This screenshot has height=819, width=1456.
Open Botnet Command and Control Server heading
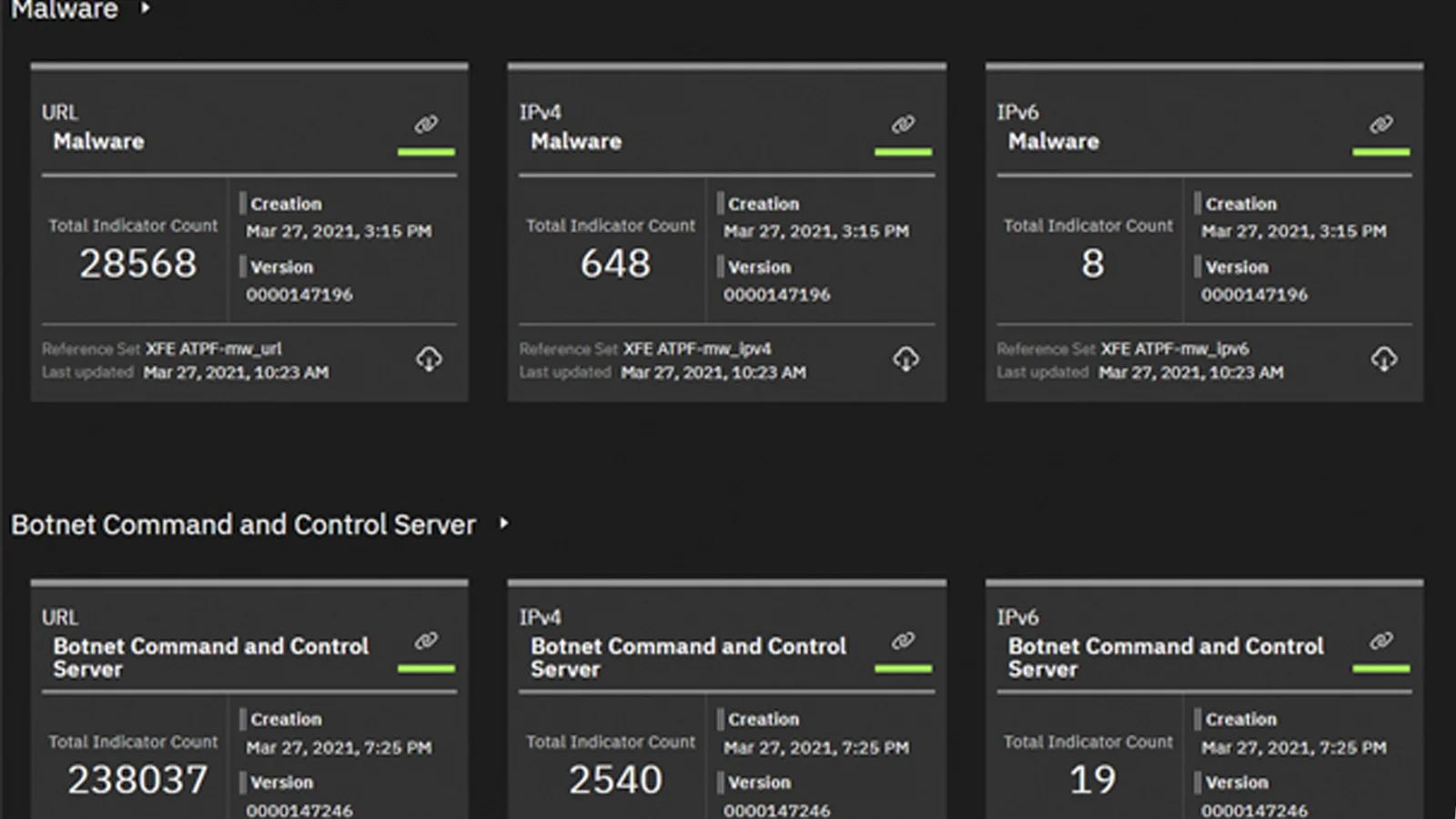(x=243, y=525)
